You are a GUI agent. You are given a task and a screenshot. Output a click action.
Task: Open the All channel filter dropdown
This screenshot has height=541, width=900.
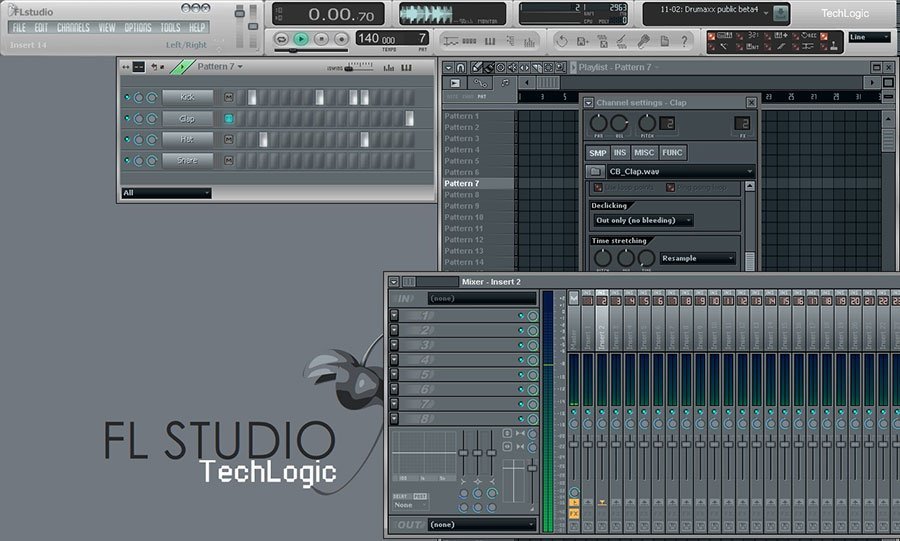coord(166,193)
